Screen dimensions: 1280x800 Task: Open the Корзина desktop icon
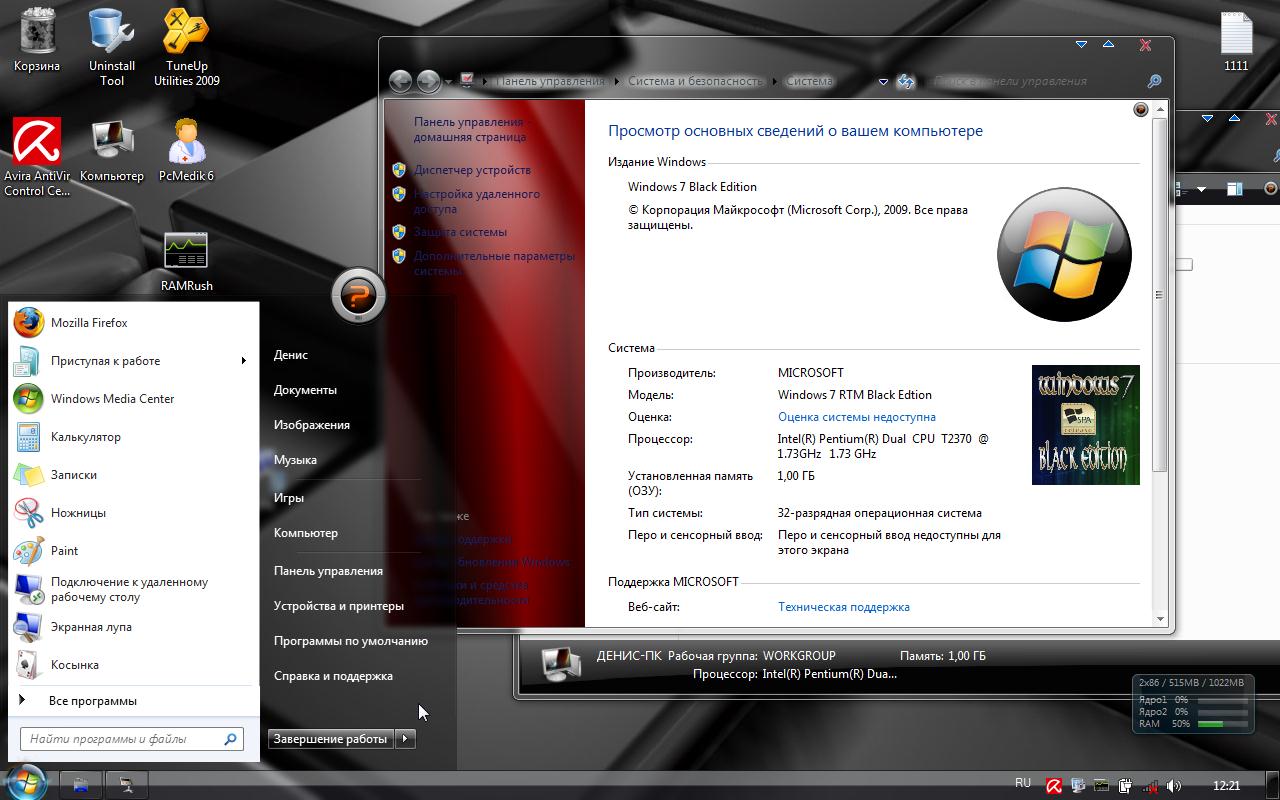37,40
